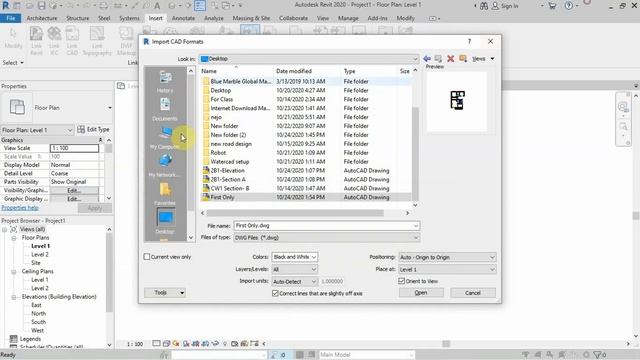Image resolution: width=640 pixels, height=360 pixels.
Task: Open My Network shortcut in places bar
Action: click(x=165, y=166)
